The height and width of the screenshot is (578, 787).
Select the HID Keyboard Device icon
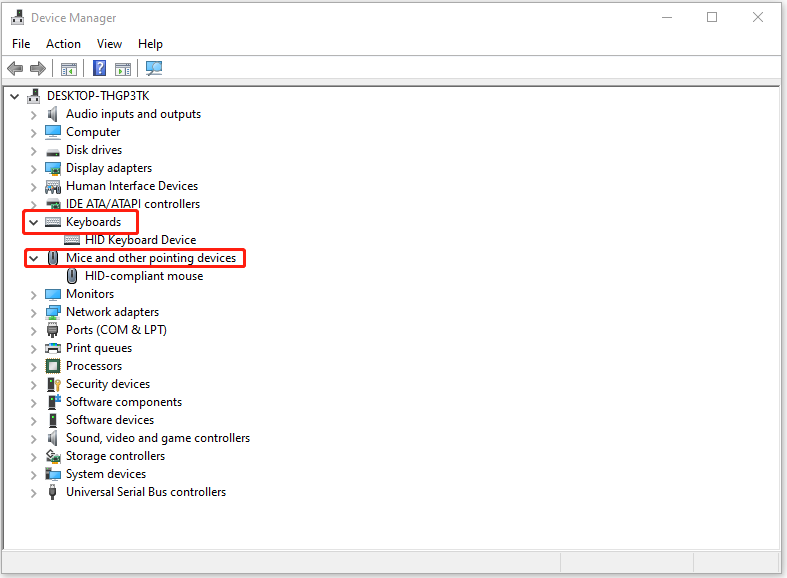pyautogui.click(x=72, y=240)
